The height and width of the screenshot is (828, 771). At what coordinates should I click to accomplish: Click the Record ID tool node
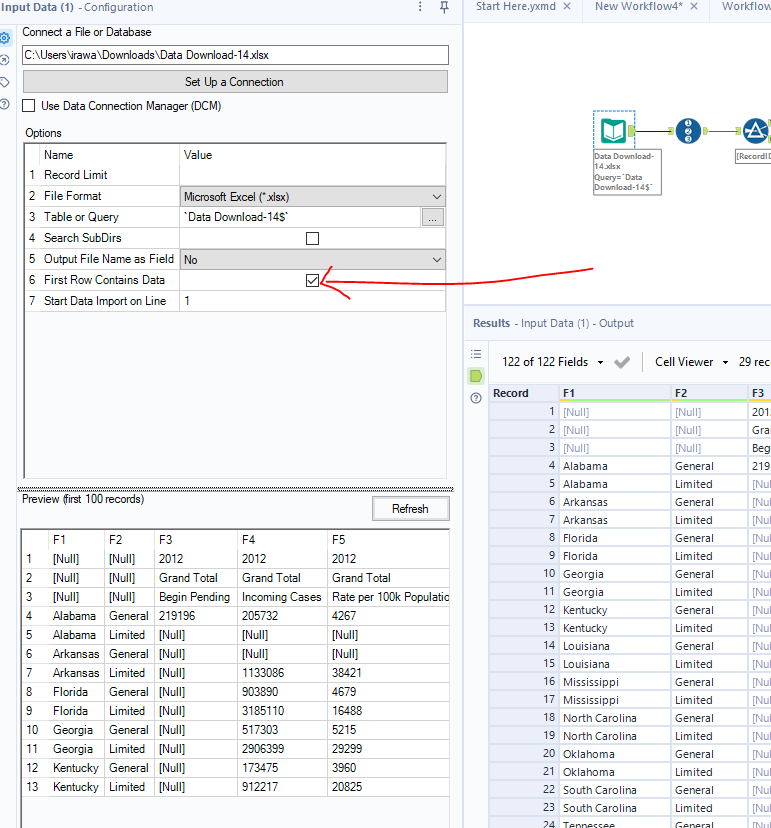688,130
